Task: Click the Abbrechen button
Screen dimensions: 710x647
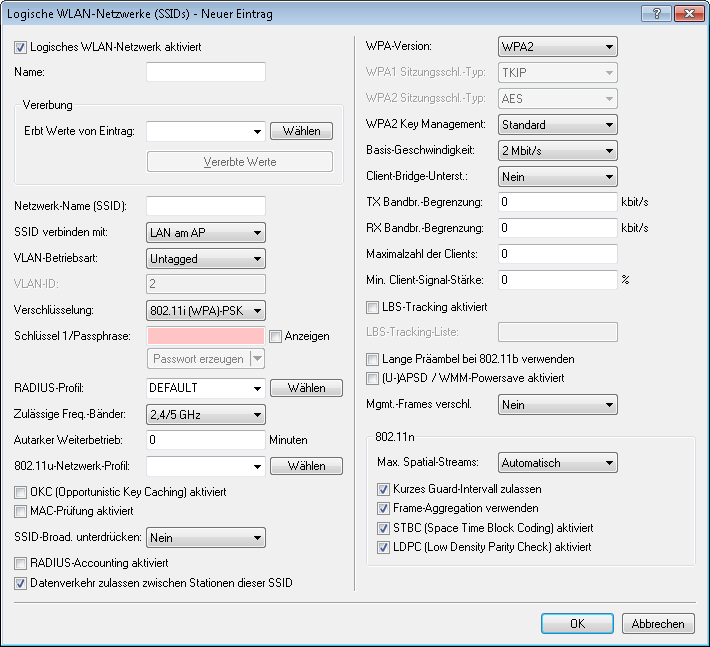Action: [x=658, y=623]
